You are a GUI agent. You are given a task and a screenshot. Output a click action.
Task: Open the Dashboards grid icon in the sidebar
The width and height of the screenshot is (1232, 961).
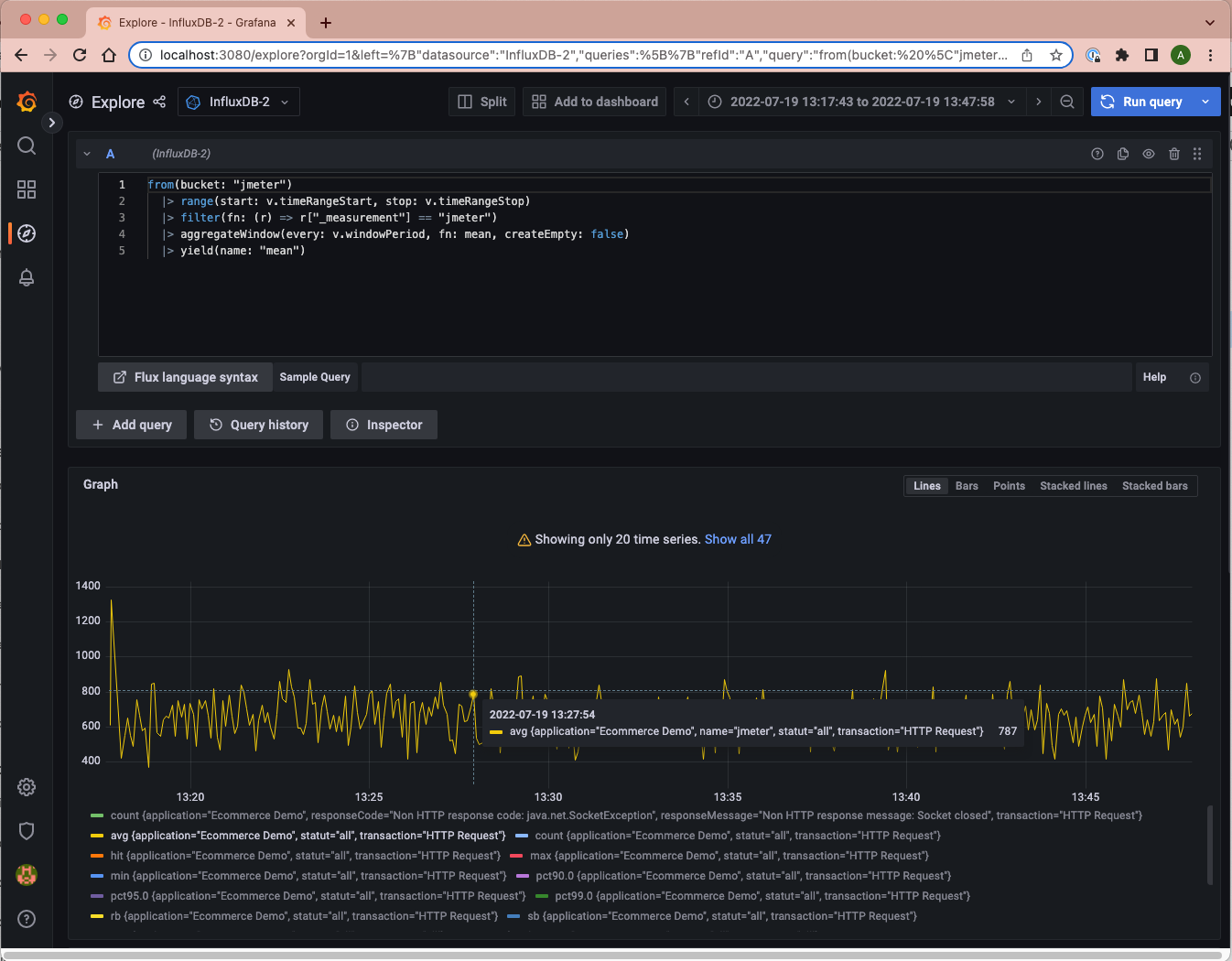coord(27,189)
